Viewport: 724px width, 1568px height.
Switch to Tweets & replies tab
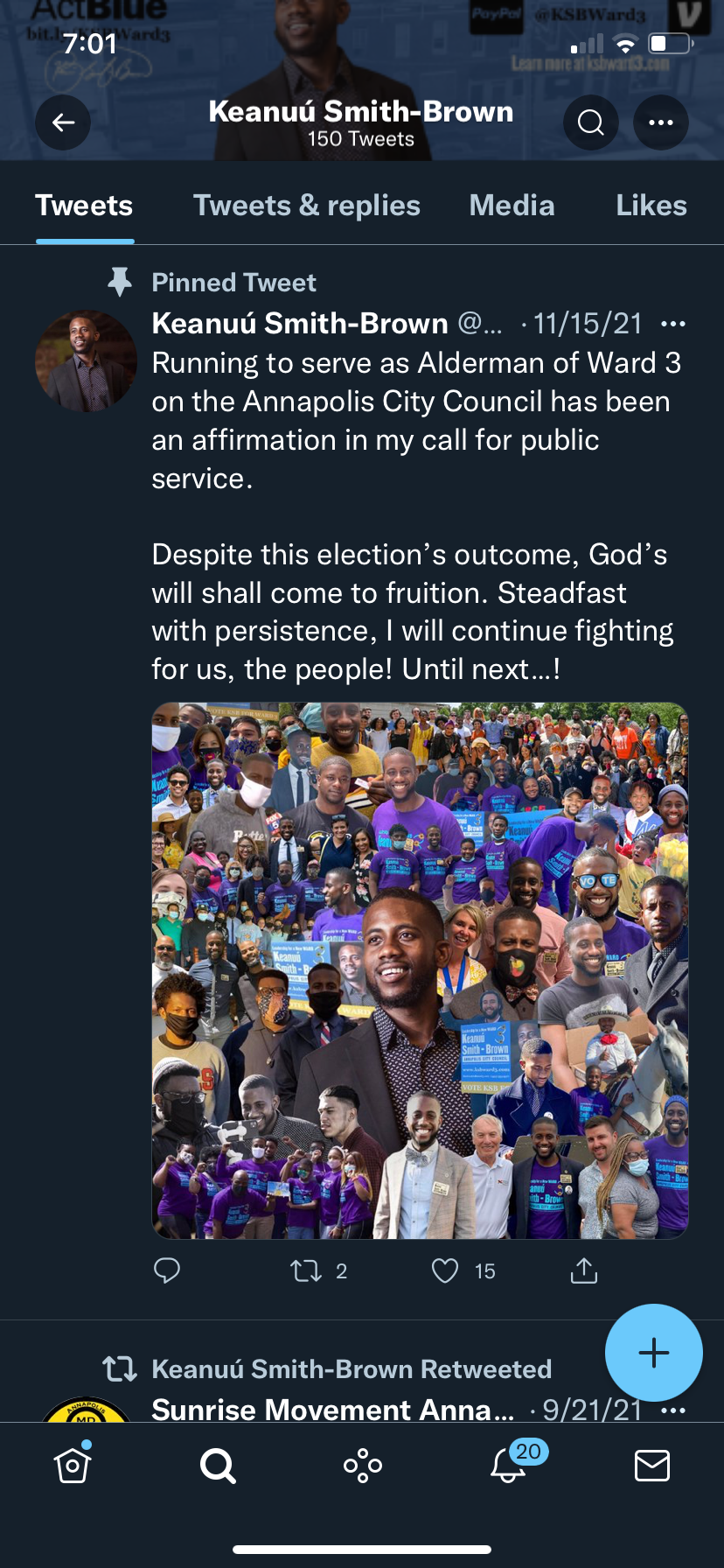coord(307,206)
